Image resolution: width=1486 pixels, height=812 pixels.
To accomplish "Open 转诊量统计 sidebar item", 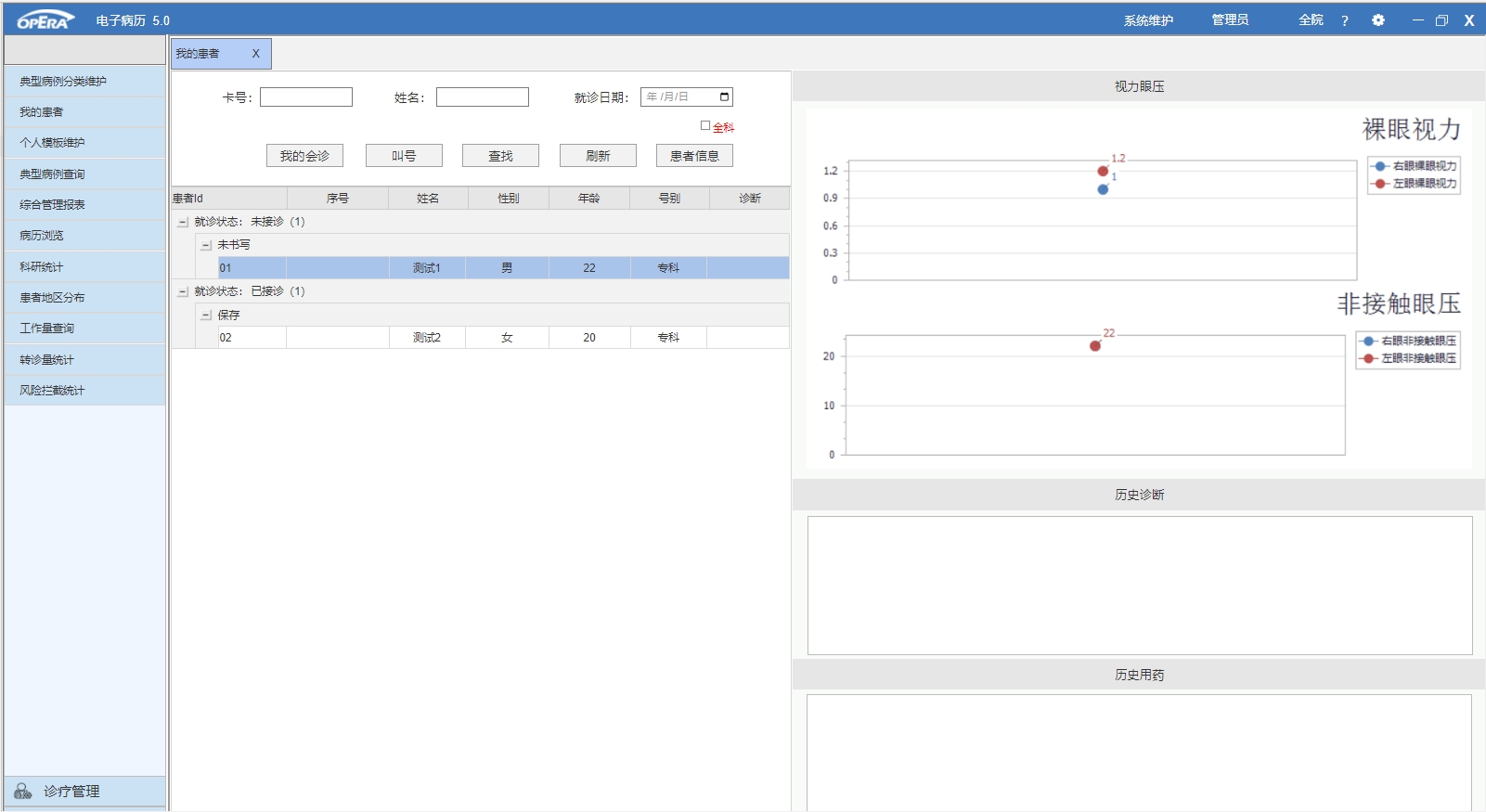I will point(84,359).
